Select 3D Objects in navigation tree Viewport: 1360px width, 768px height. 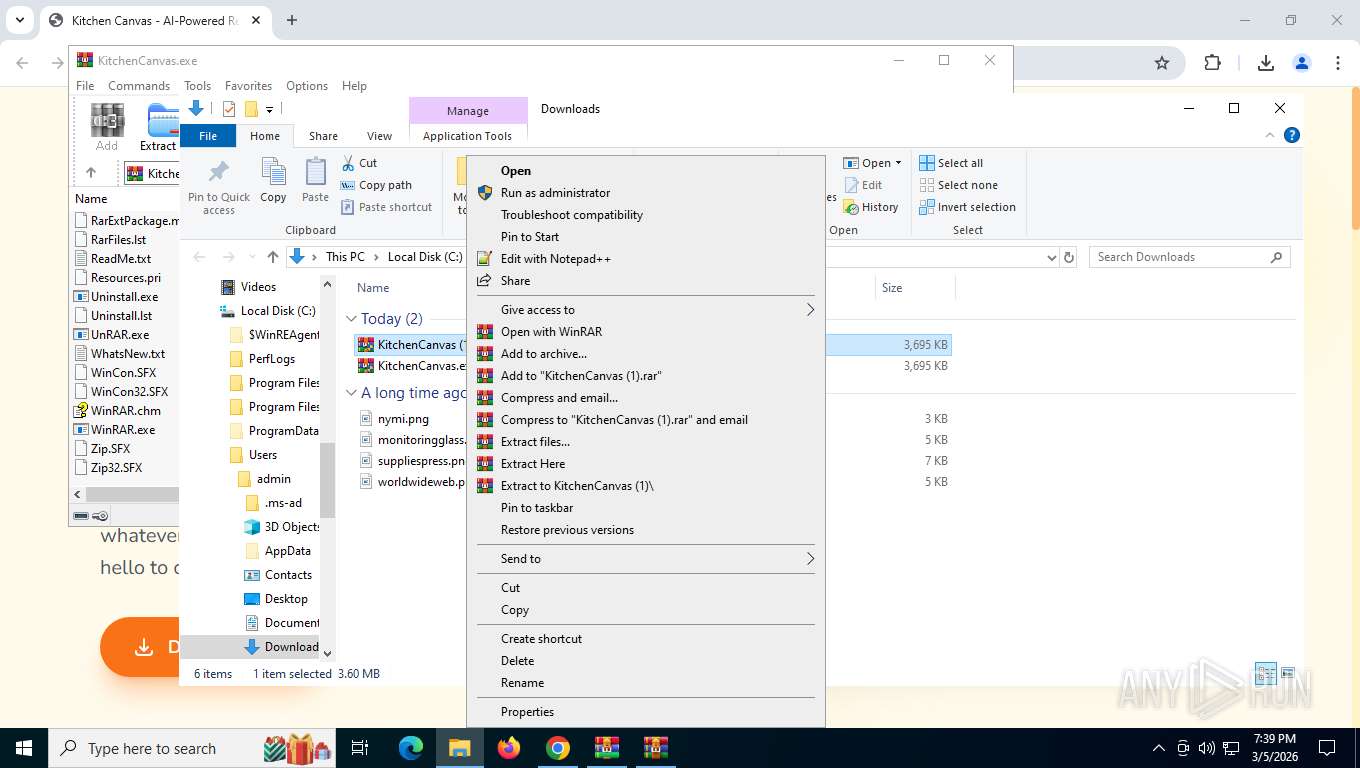tap(282, 527)
